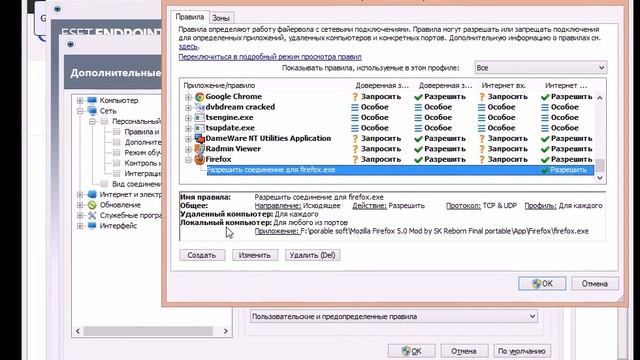Click Google Chrome's trusted zone Запросить status
Screen dimensions: 640x360
(376, 97)
